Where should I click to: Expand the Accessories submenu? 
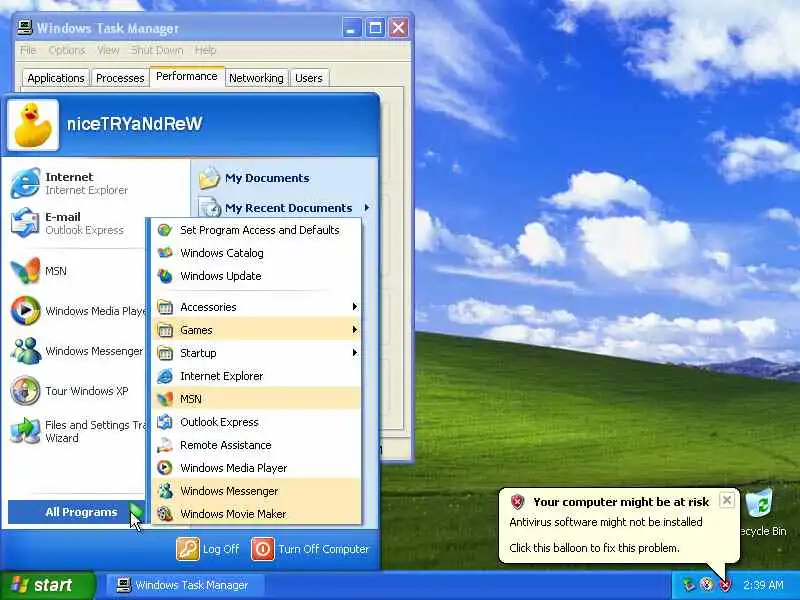(256, 307)
